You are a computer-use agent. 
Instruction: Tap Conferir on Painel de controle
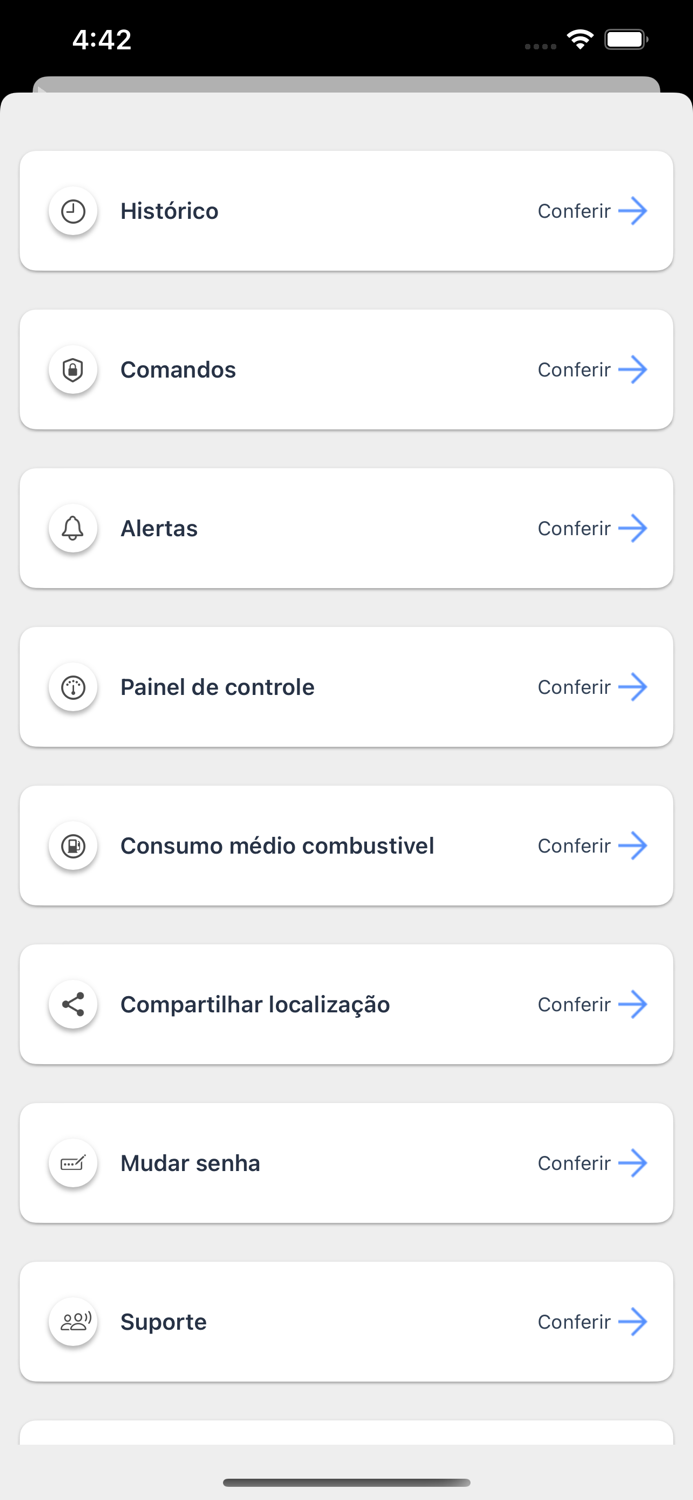tap(575, 687)
